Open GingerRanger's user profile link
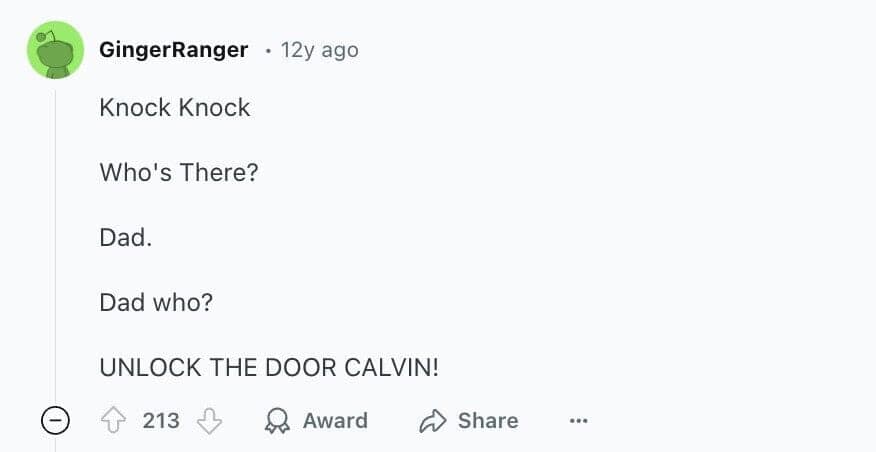This screenshot has width=876, height=452. click(173, 50)
